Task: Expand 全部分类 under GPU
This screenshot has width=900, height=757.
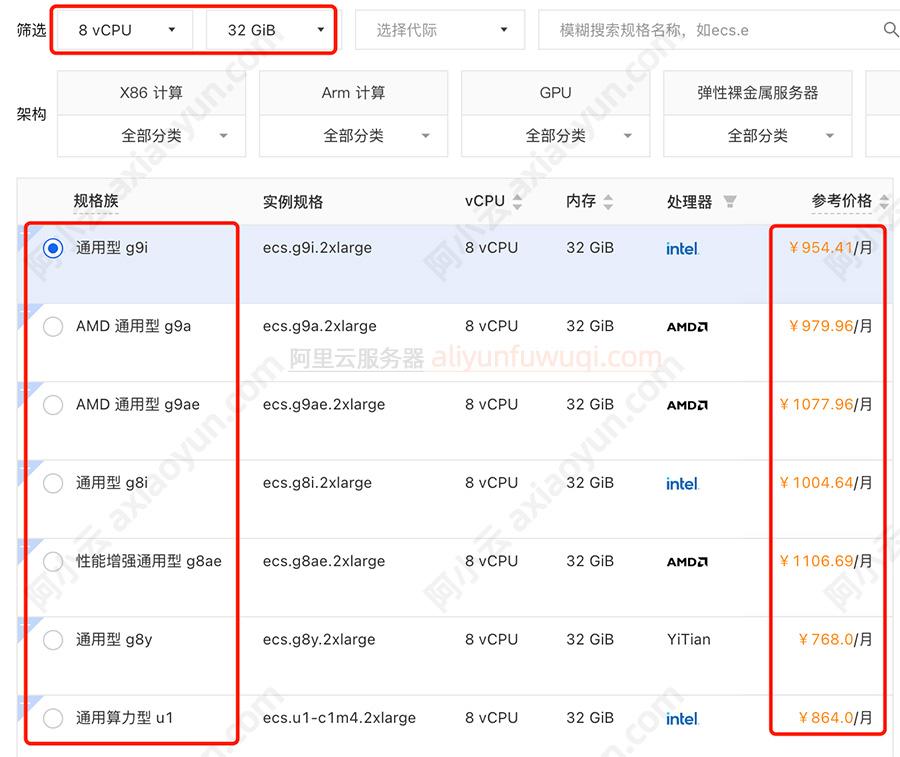Action: pyautogui.click(x=556, y=136)
